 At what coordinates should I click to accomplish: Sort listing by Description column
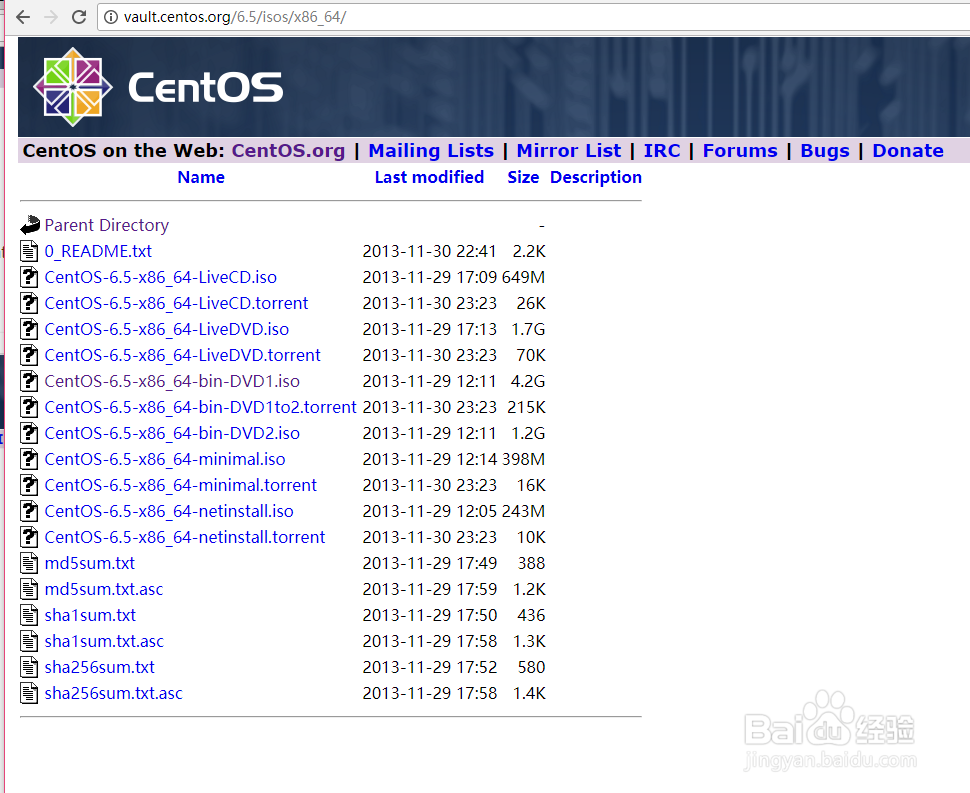[x=596, y=177]
